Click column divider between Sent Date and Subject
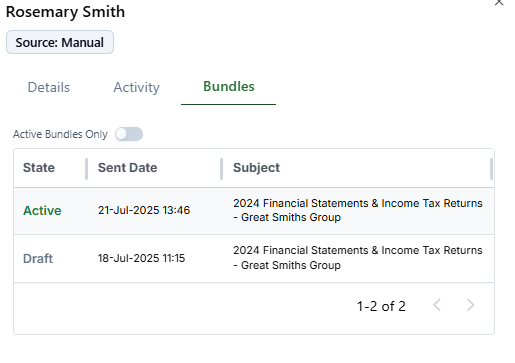This screenshot has height=363, width=515. (221, 169)
